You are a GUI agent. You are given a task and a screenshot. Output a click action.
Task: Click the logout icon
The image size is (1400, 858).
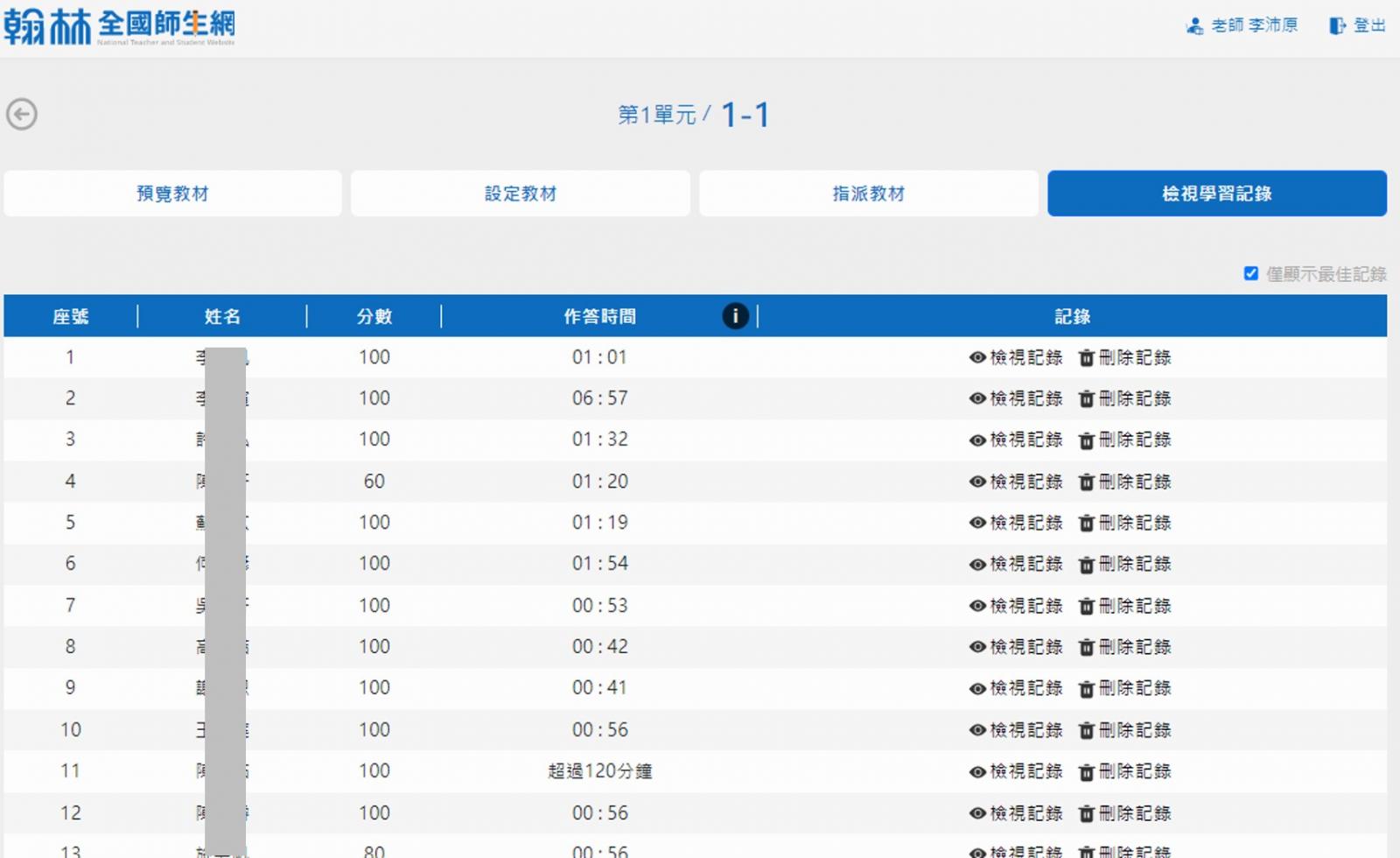coord(1337,26)
